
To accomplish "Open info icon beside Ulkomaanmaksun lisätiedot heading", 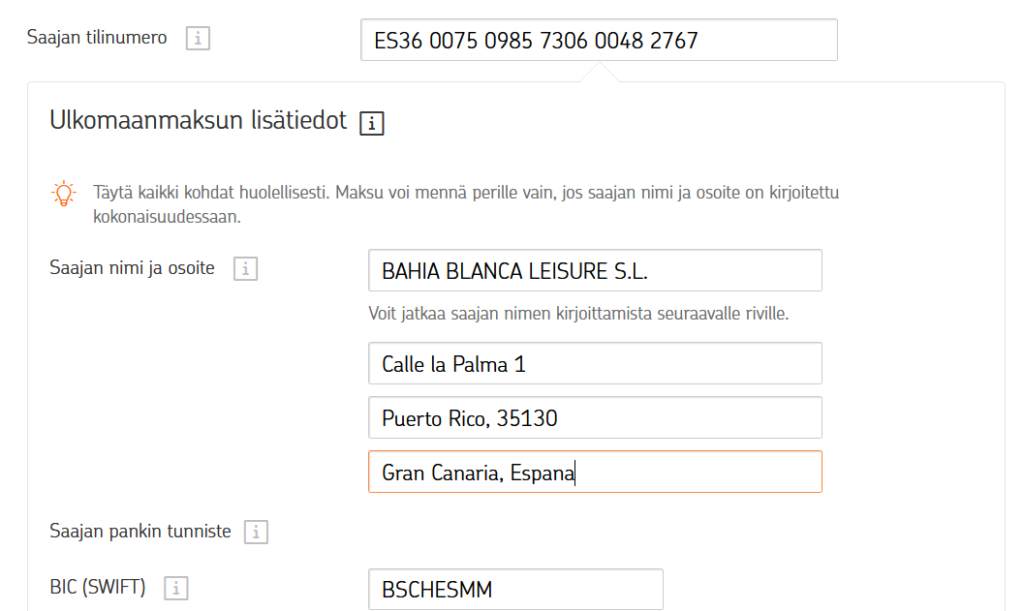I will (x=372, y=123).
